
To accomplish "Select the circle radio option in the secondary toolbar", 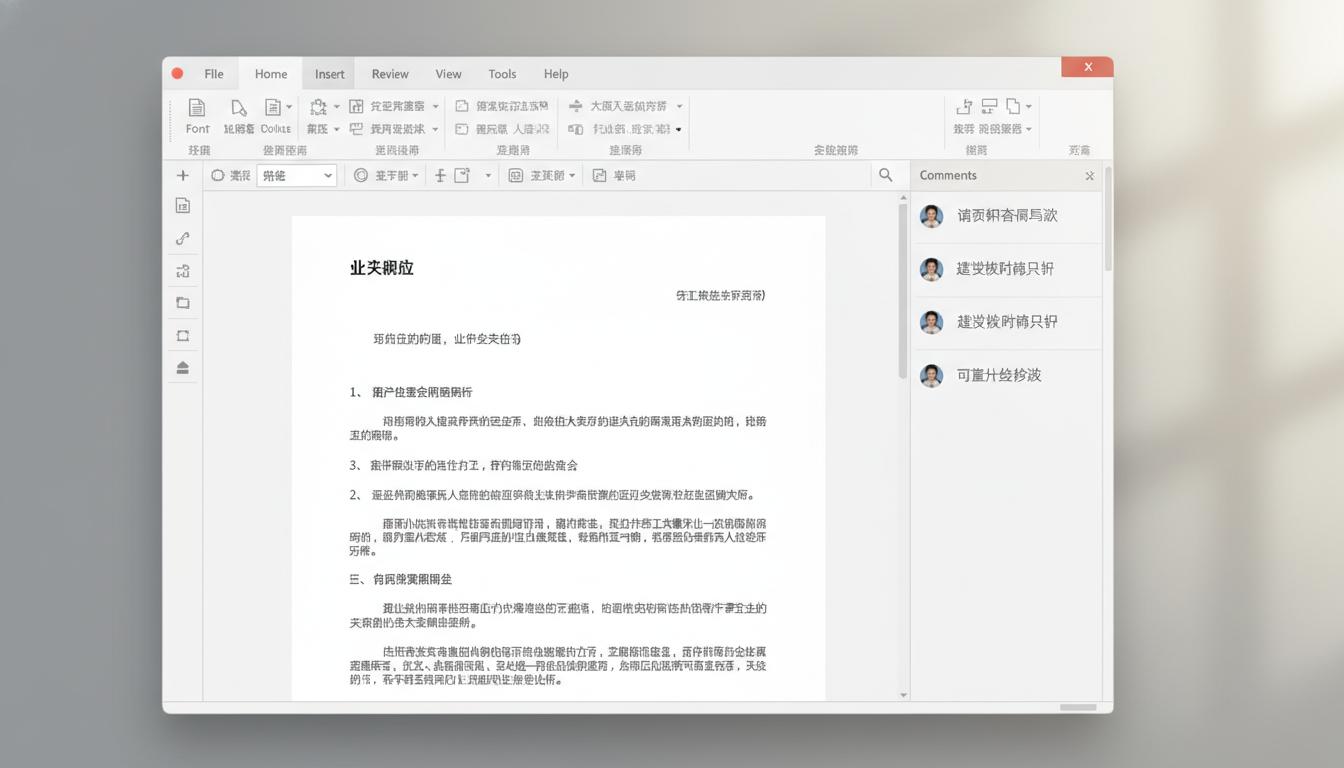I will (218, 175).
